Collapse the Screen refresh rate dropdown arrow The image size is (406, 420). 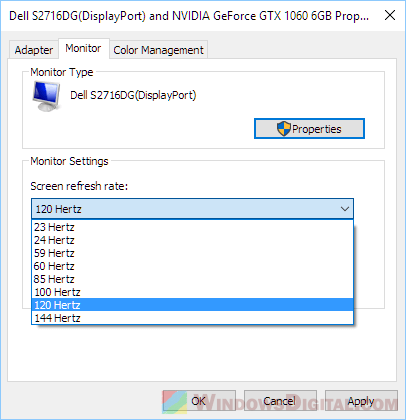(x=345, y=209)
